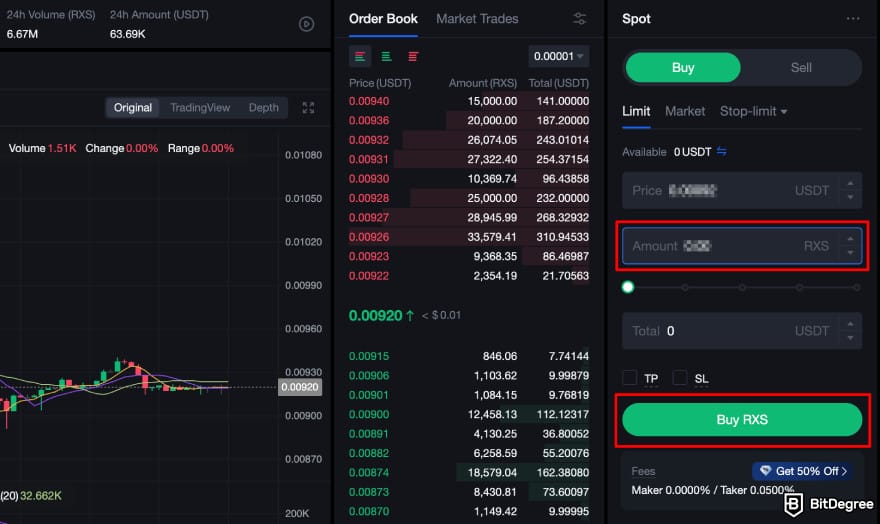Select the Limit order tab
The height and width of the screenshot is (524, 880).
click(x=636, y=111)
